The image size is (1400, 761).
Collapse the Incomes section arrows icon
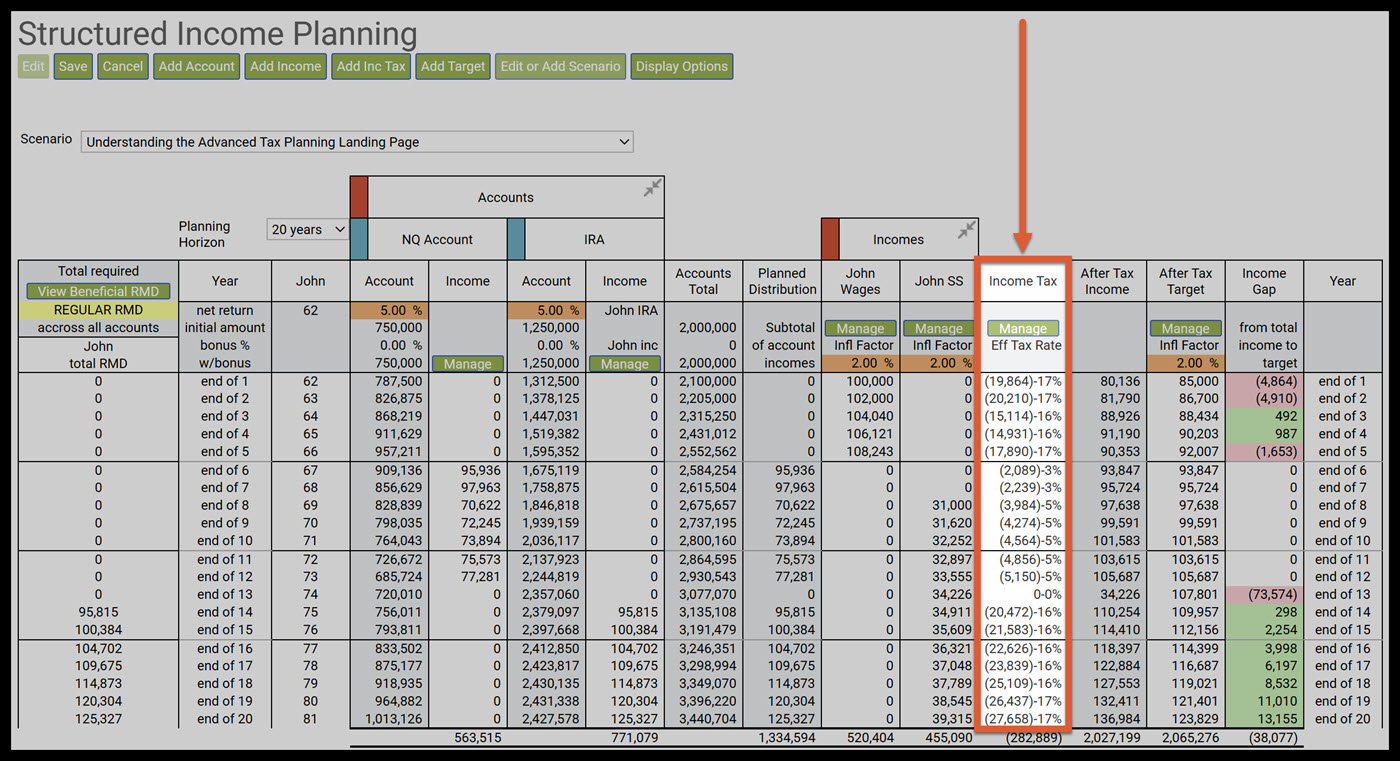tap(966, 230)
